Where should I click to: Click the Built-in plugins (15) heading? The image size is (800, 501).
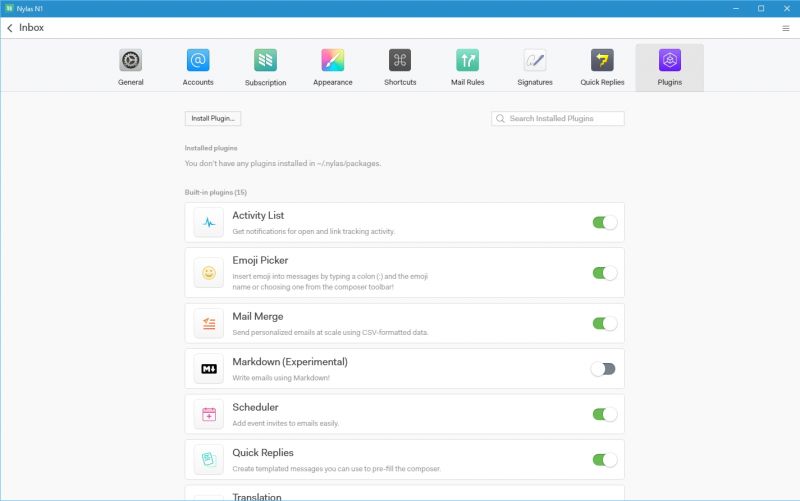[216, 192]
